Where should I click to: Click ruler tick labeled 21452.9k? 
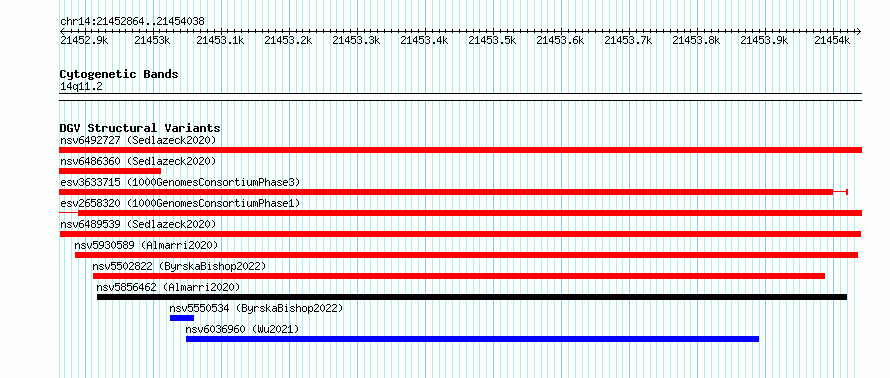tap(85, 40)
